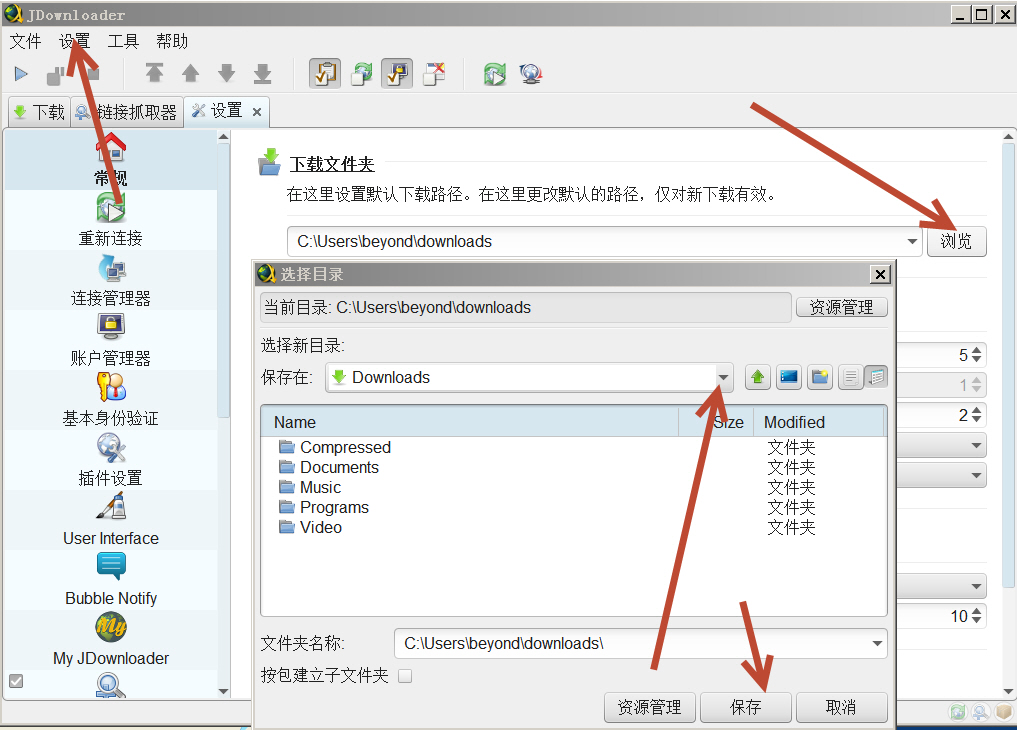Click the magnifier icon in the status bar

coord(981,712)
